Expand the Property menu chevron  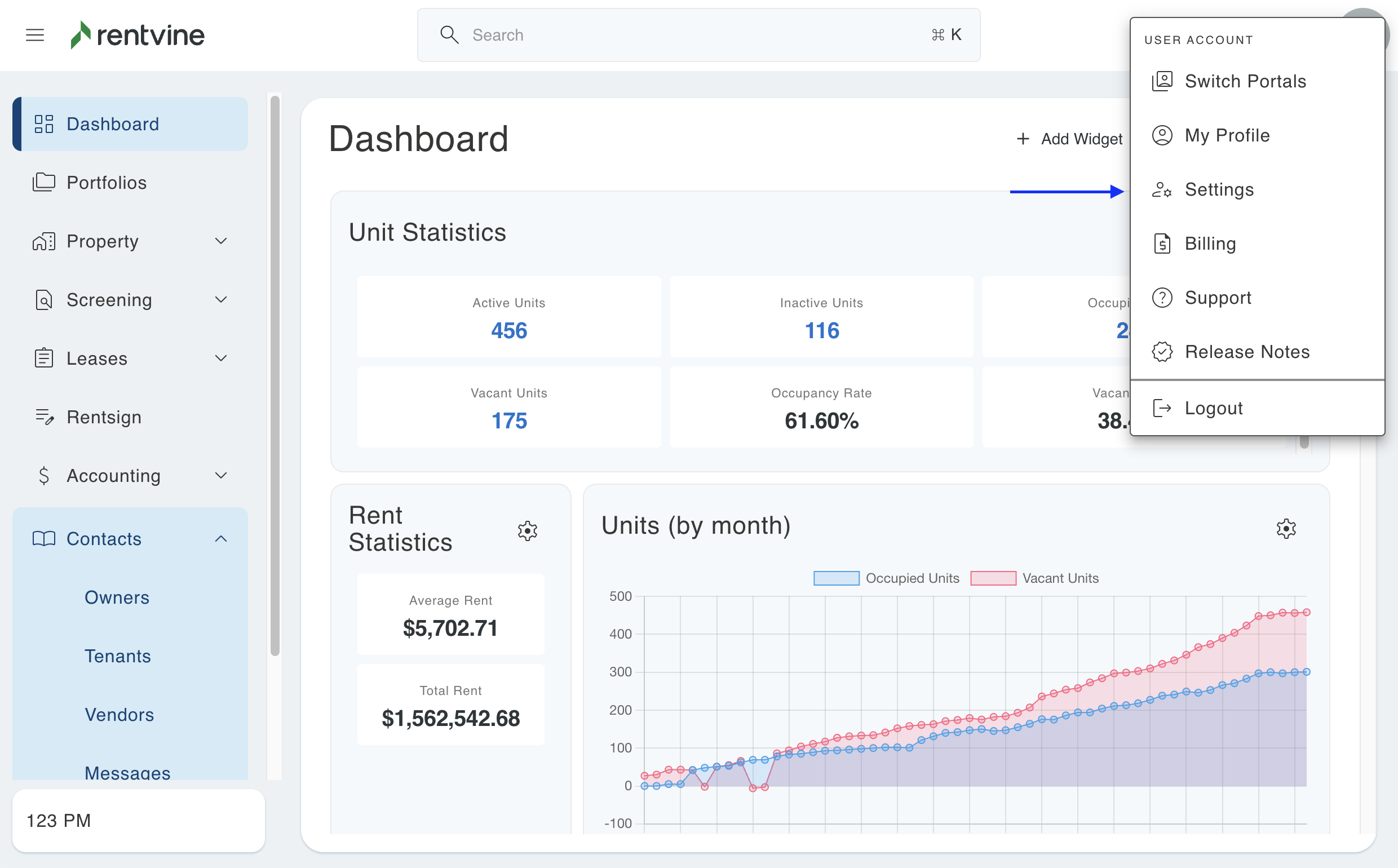(x=221, y=241)
